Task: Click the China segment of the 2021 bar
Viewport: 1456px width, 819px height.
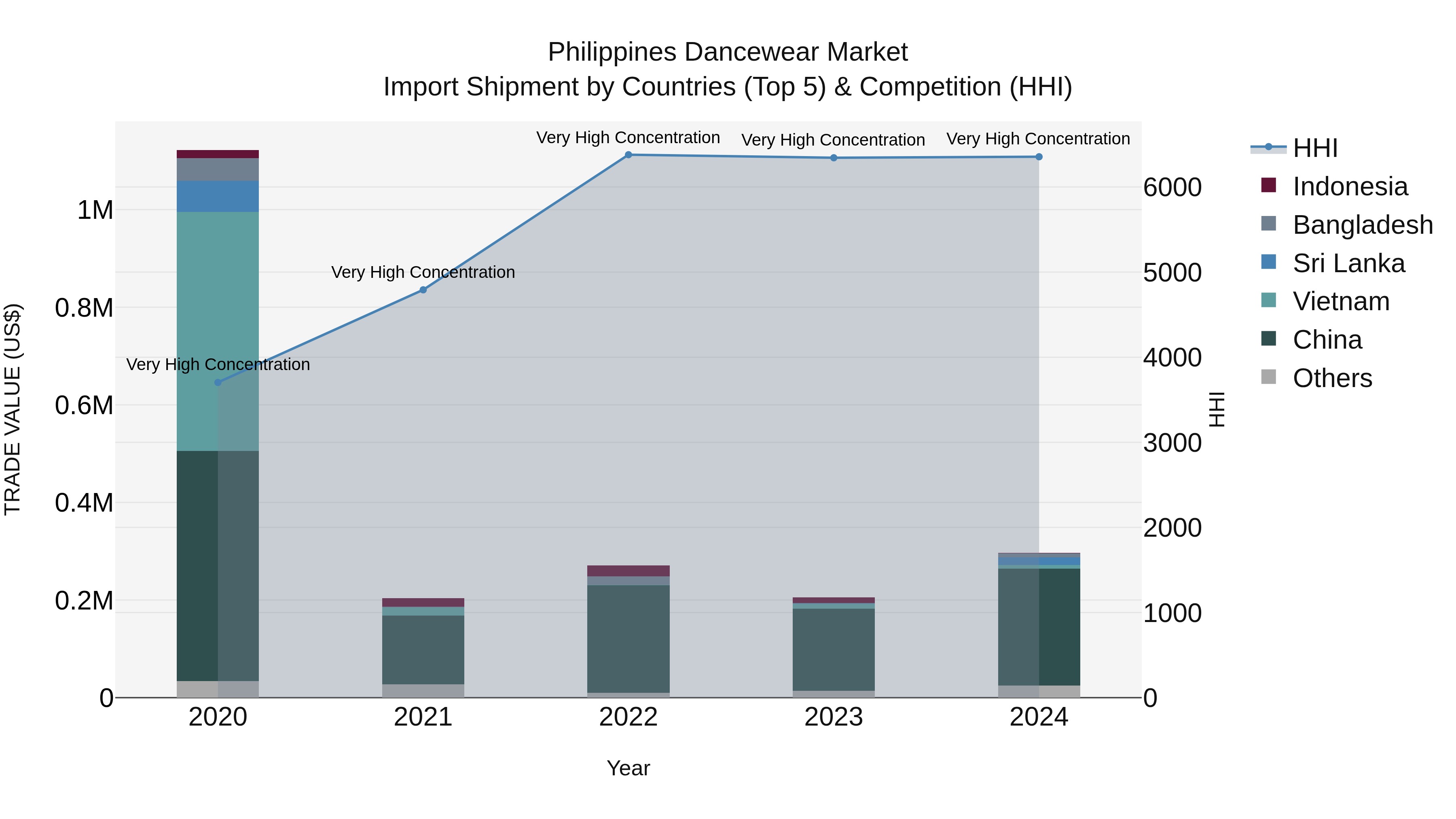Action: tap(423, 650)
